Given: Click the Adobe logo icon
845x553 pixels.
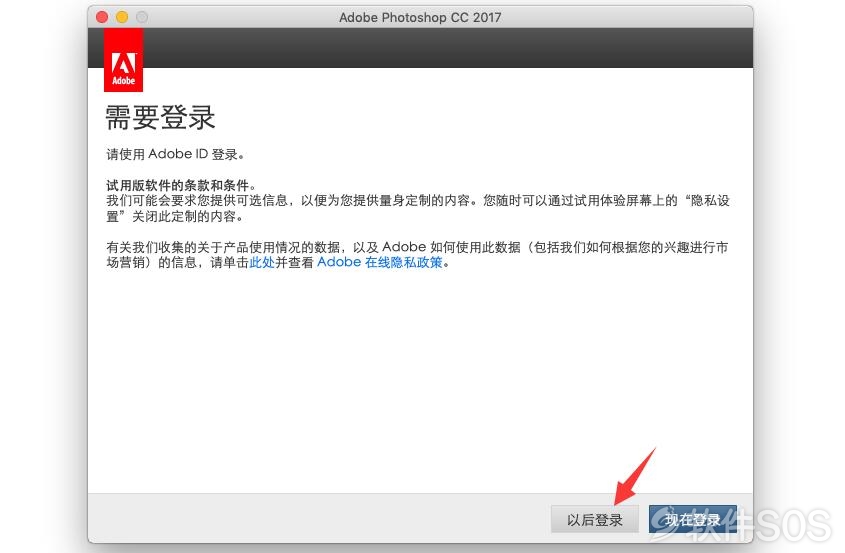Looking at the screenshot, I should pyautogui.click(x=123, y=60).
